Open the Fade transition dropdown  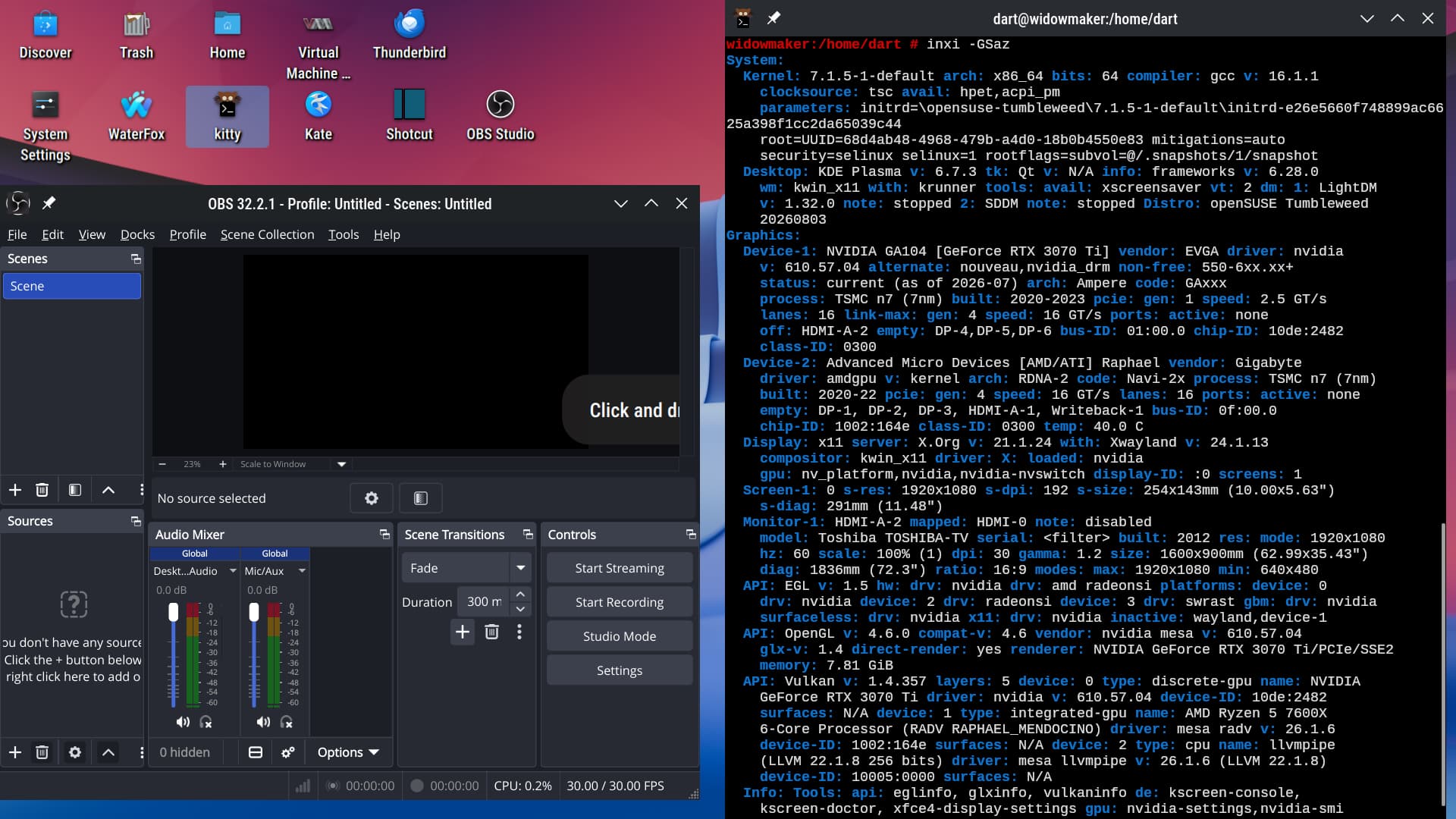[x=466, y=568]
